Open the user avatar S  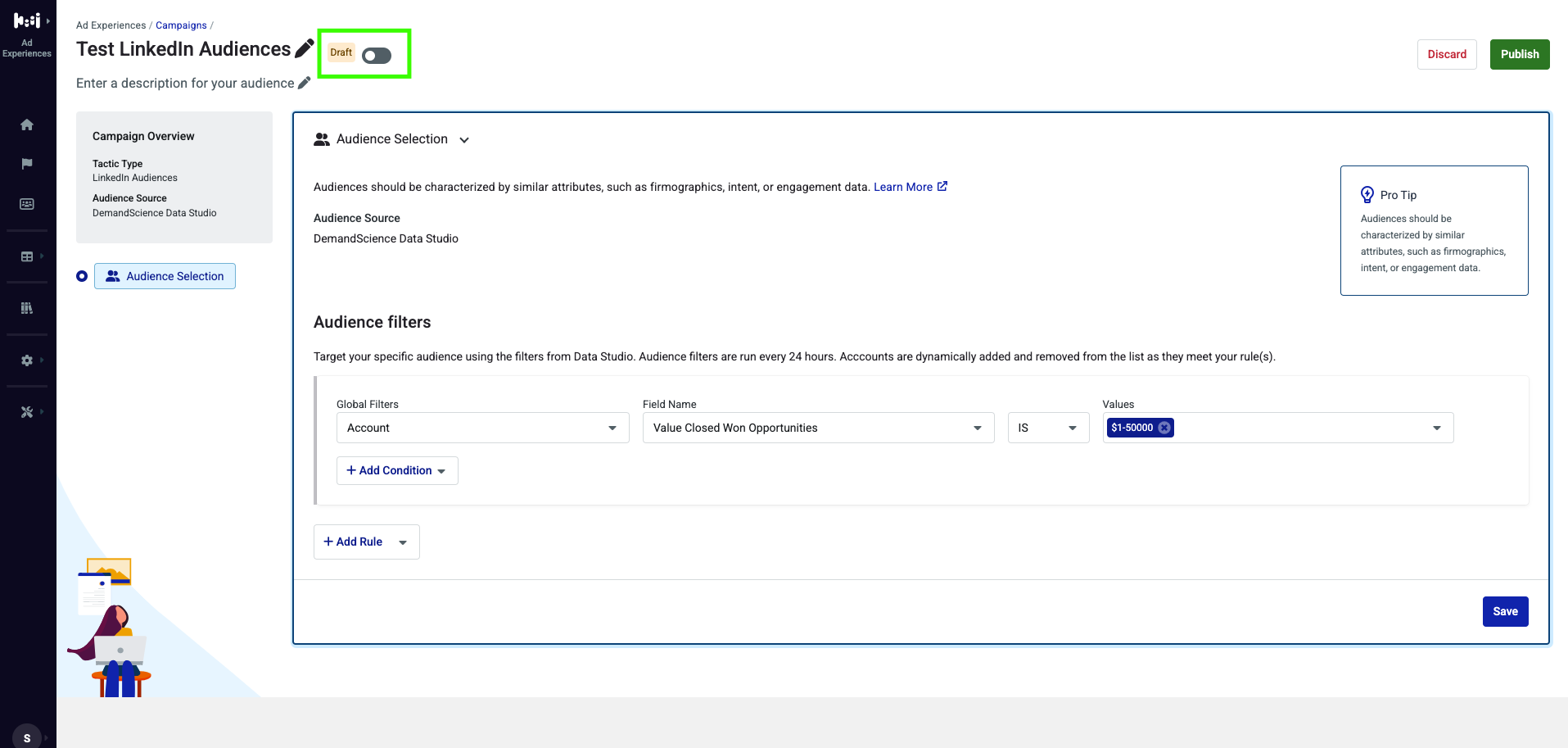tap(27, 737)
